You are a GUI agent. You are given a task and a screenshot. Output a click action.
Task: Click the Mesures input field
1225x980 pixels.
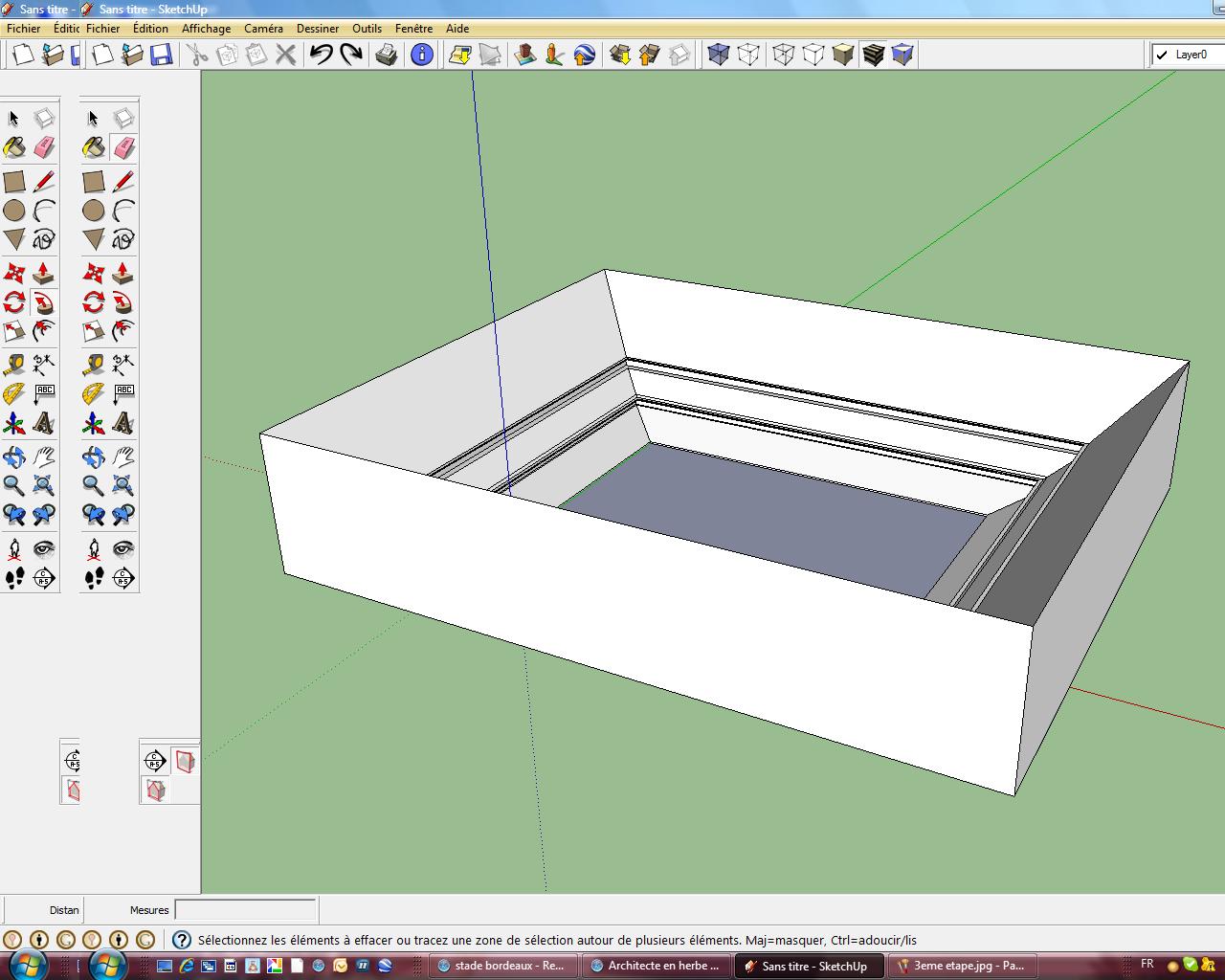click(245, 910)
